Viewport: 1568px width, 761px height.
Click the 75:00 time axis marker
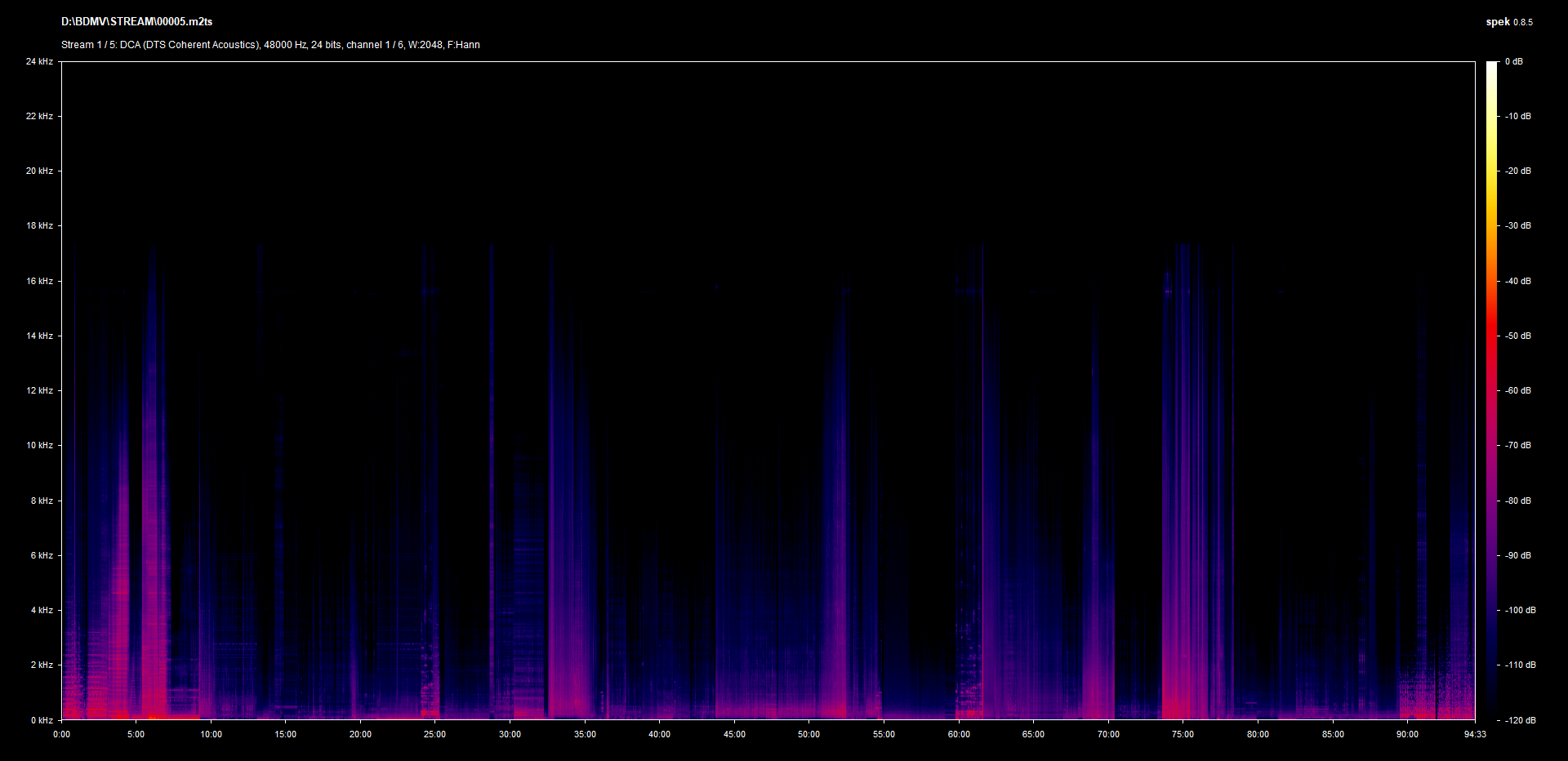click(x=1183, y=734)
